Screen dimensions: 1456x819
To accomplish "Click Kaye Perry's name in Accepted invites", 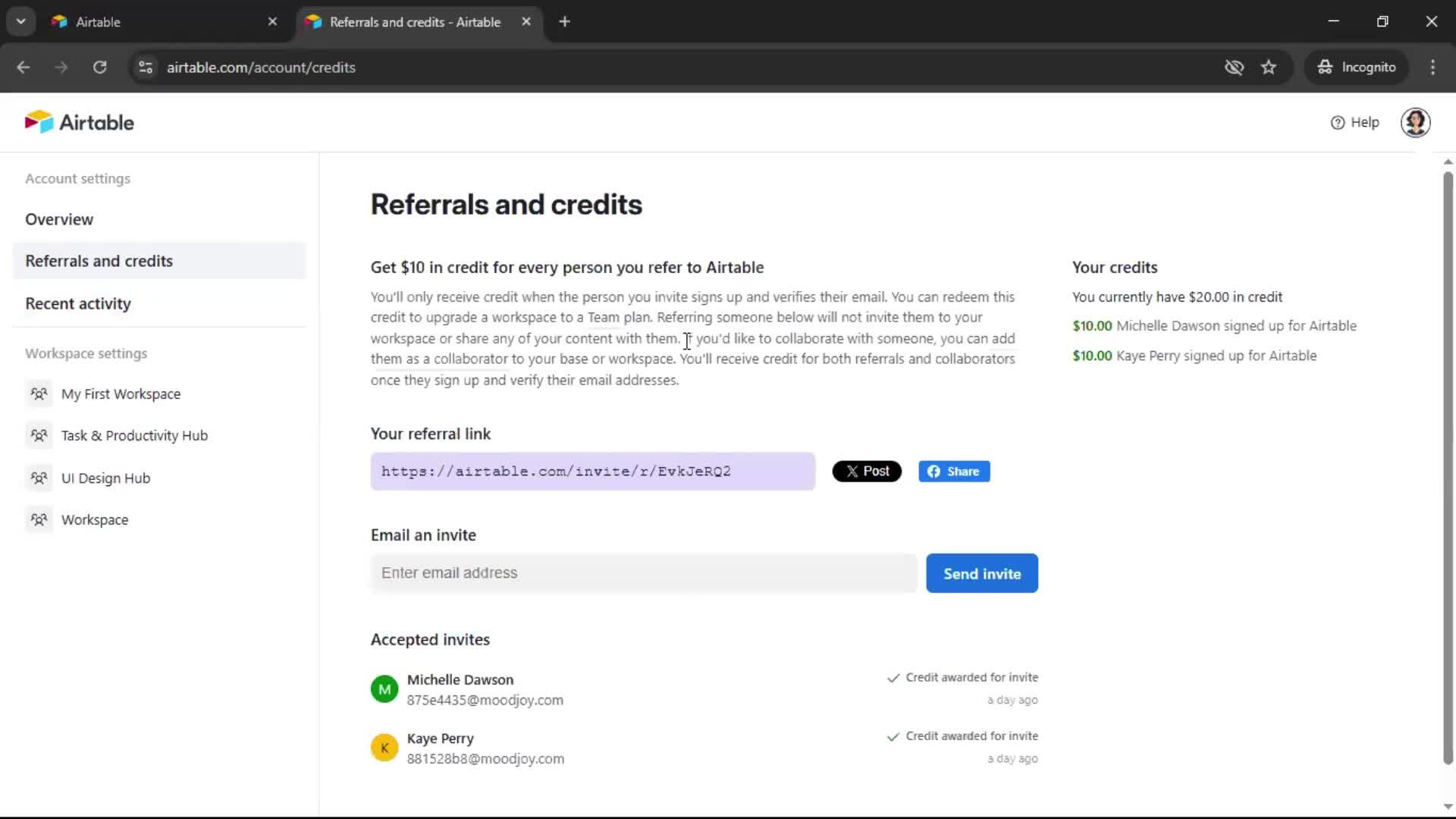I will click(x=441, y=739).
